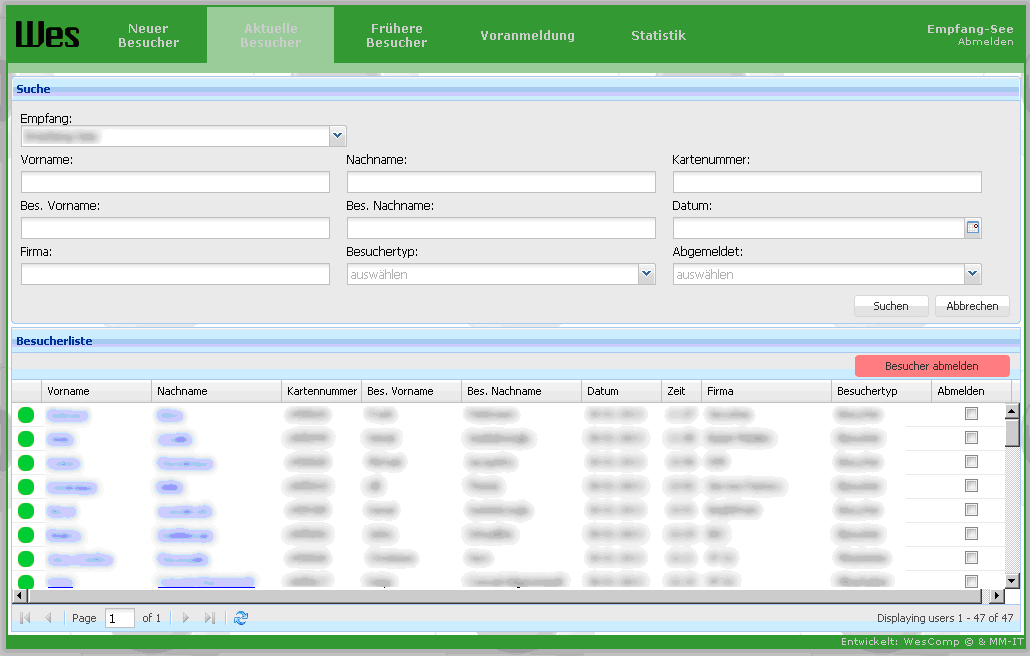Switch to Aktuelle Besucher tab
The height and width of the screenshot is (656, 1030).
click(x=271, y=35)
